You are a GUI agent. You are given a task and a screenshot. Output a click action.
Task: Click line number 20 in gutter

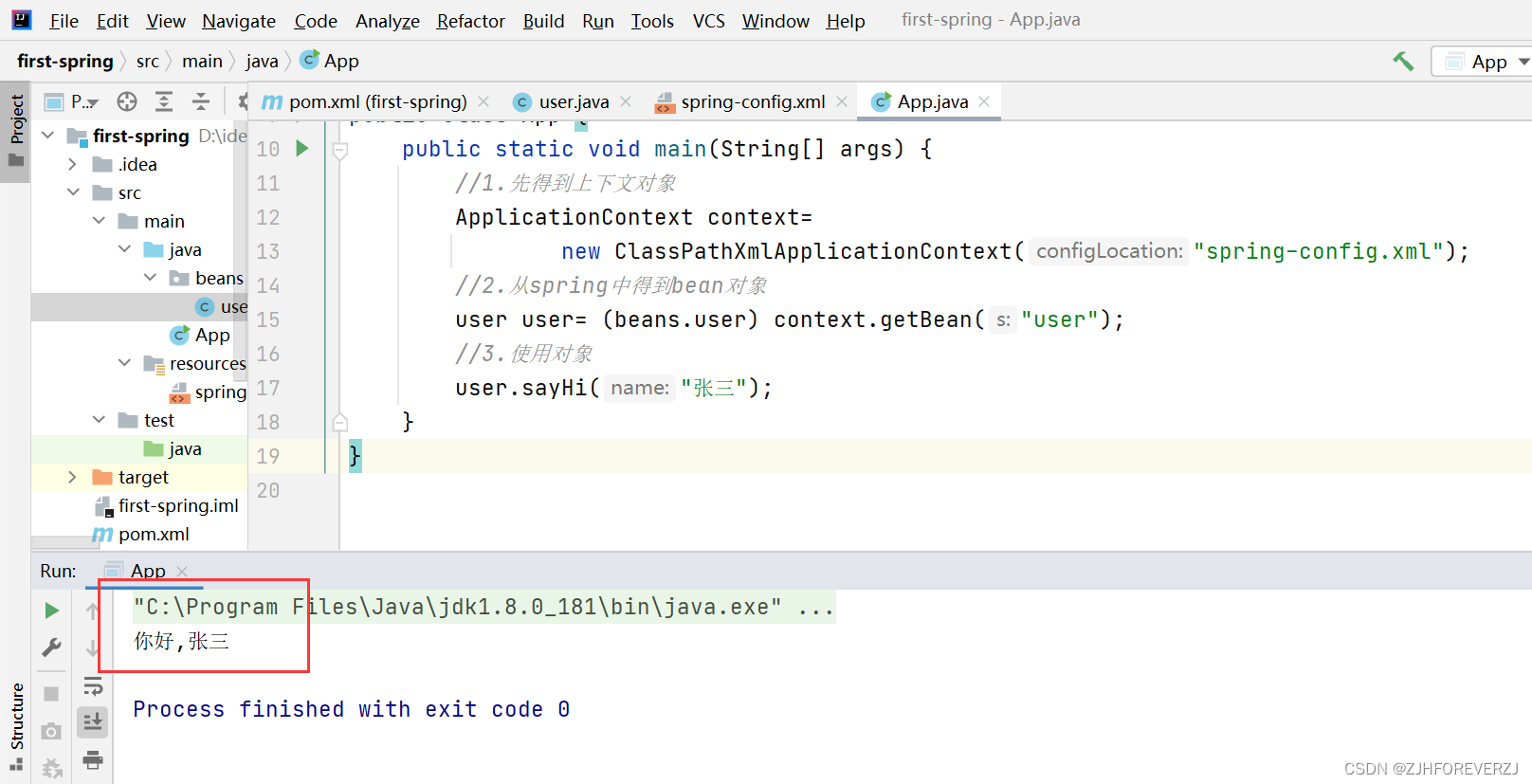point(268,490)
